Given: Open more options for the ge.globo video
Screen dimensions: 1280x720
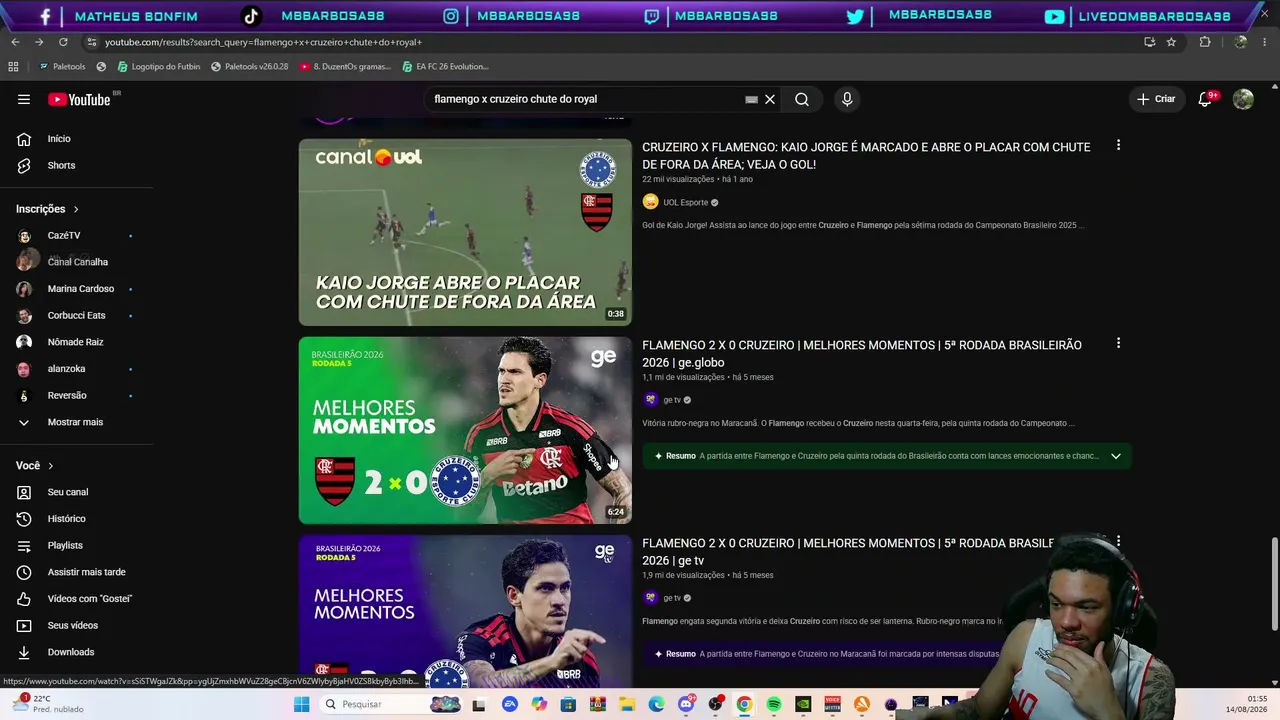Looking at the screenshot, I should [x=1118, y=343].
